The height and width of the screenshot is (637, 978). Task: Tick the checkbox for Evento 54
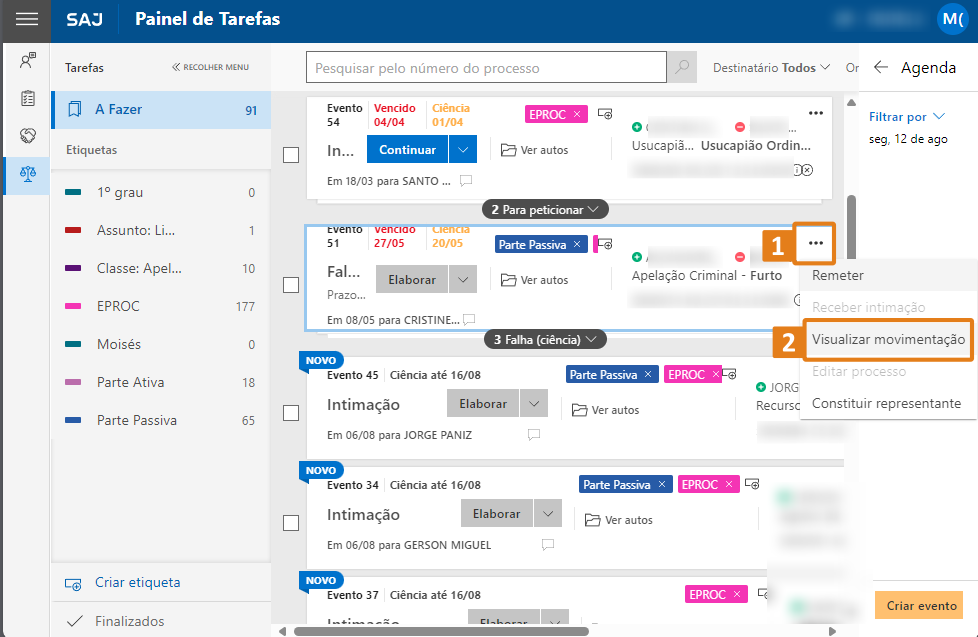tap(291, 155)
